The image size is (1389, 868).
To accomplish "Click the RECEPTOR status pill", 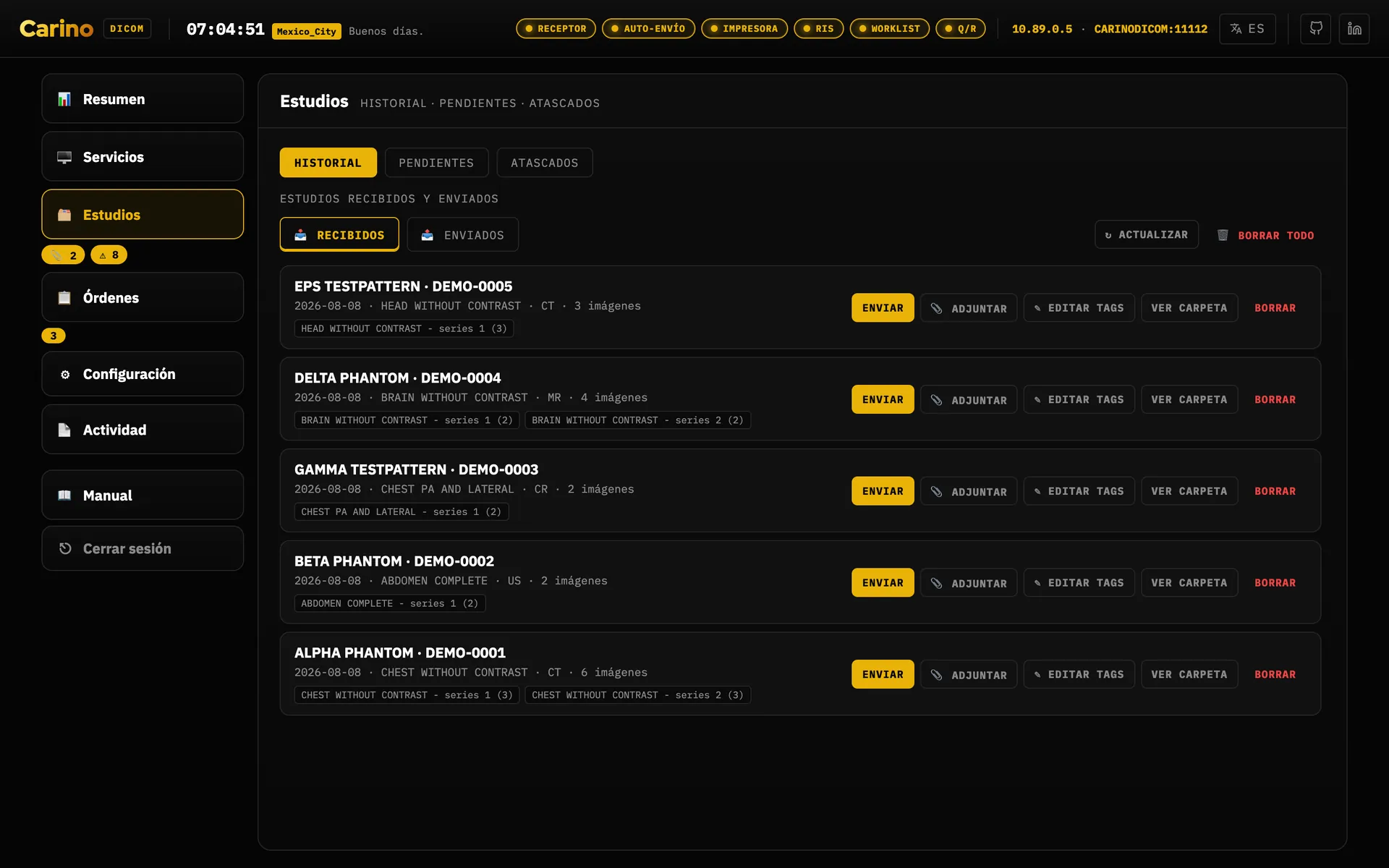I will coord(556,28).
